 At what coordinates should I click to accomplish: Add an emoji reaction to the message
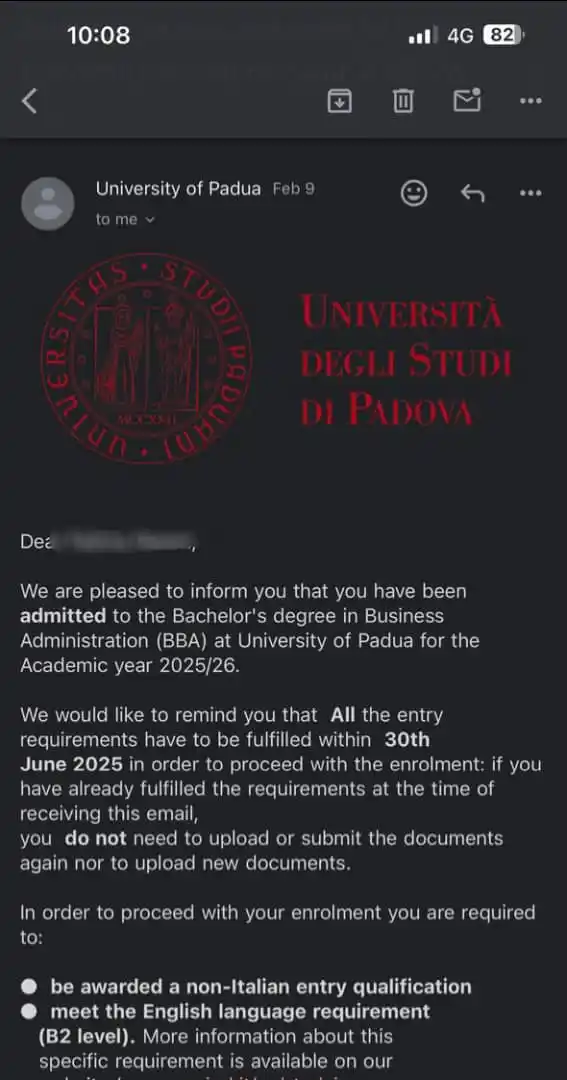coord(414,194)
